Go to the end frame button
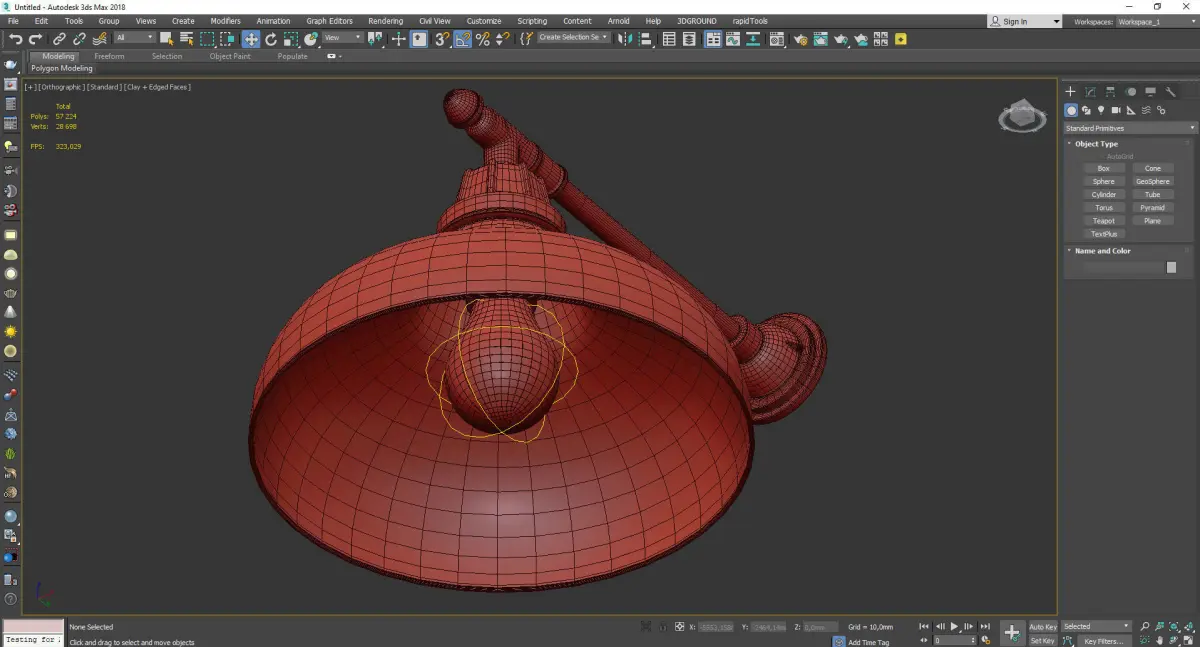Viewport: 1200px width, 647px height. click(x=986, y=626)
